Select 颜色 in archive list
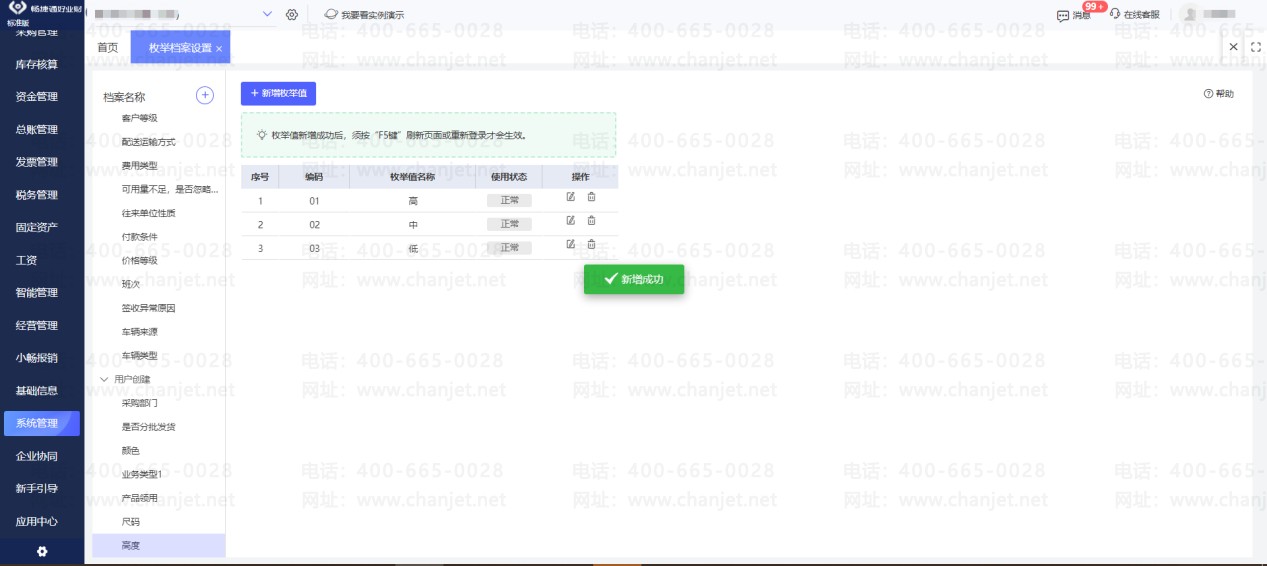Image resolution: width=1267 pixels, height=566 pixels. (131, 451)
